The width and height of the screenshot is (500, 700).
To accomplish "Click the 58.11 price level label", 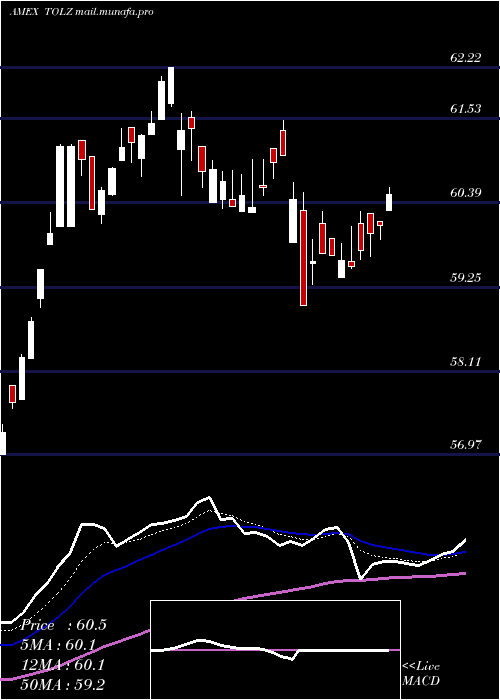I will (466, 362).
